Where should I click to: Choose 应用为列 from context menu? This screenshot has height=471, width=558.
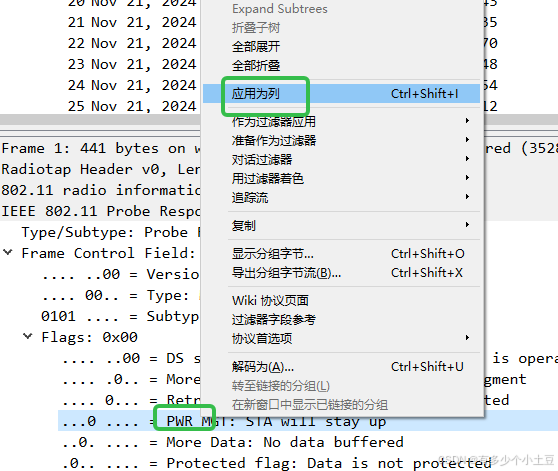341,94
